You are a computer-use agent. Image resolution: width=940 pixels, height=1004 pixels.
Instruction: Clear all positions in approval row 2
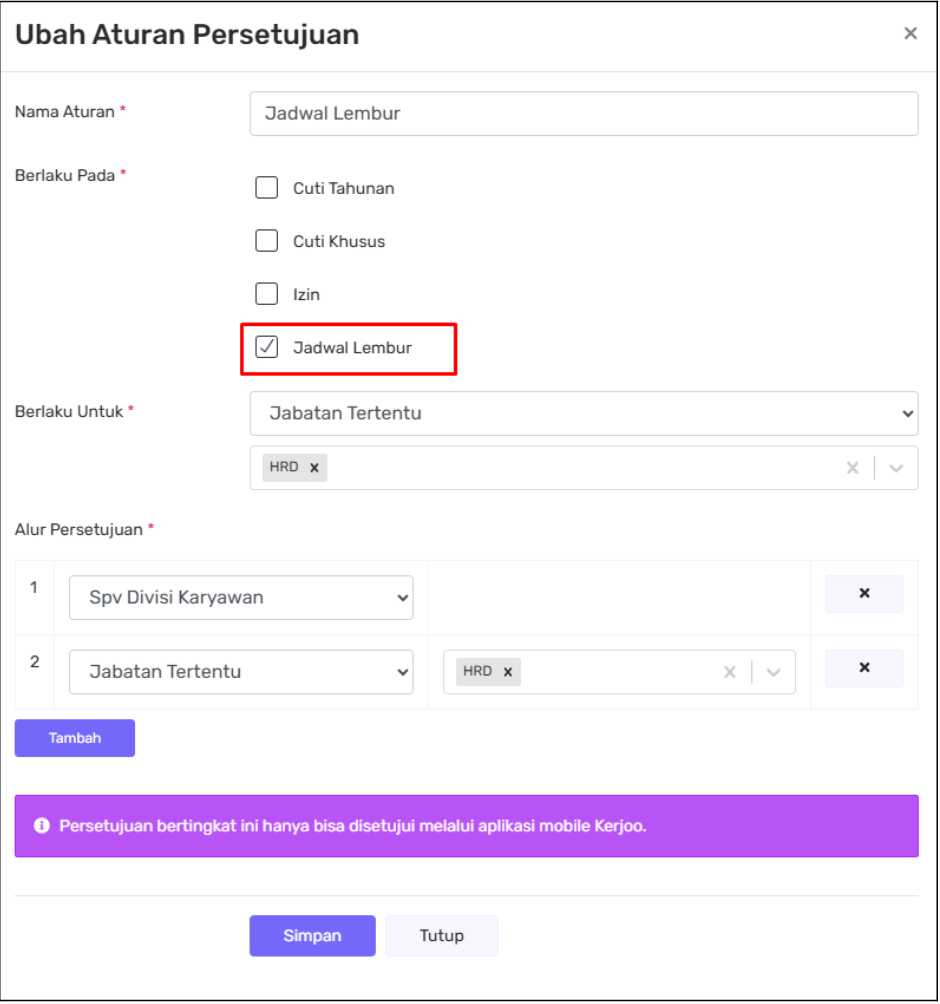click(x=730, y=672)
